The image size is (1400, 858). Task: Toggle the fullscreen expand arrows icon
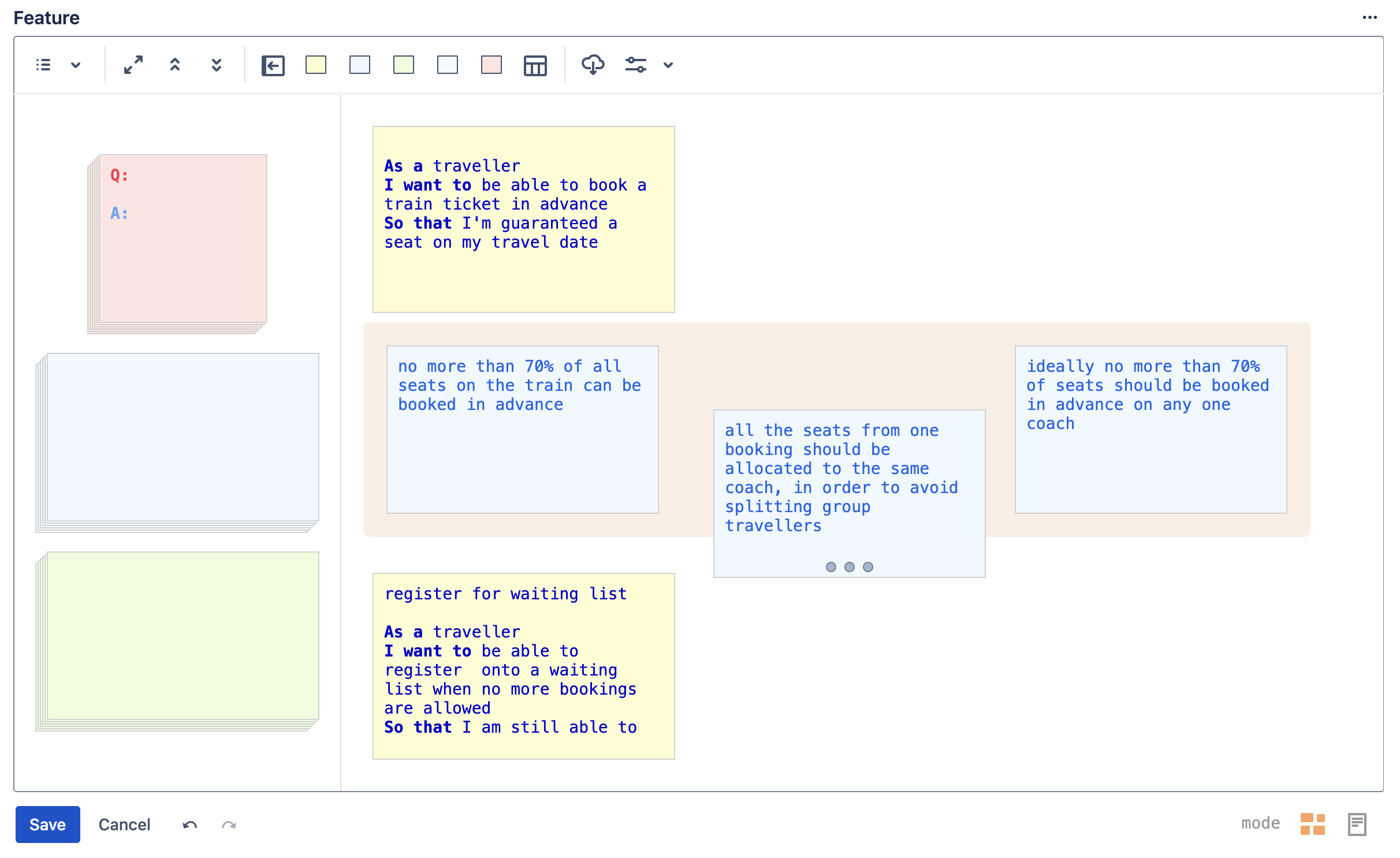(x=133, y=65)
